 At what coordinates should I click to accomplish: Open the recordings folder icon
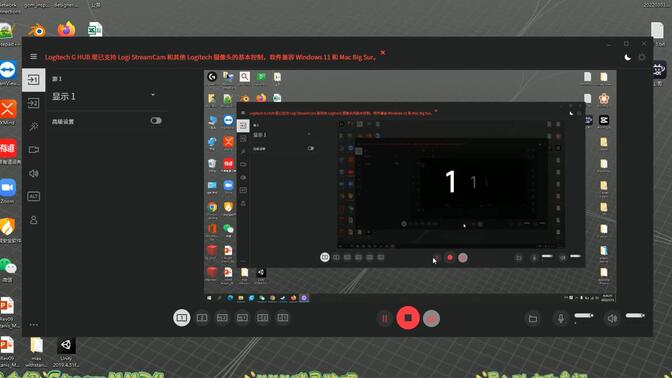coord(533,318)
